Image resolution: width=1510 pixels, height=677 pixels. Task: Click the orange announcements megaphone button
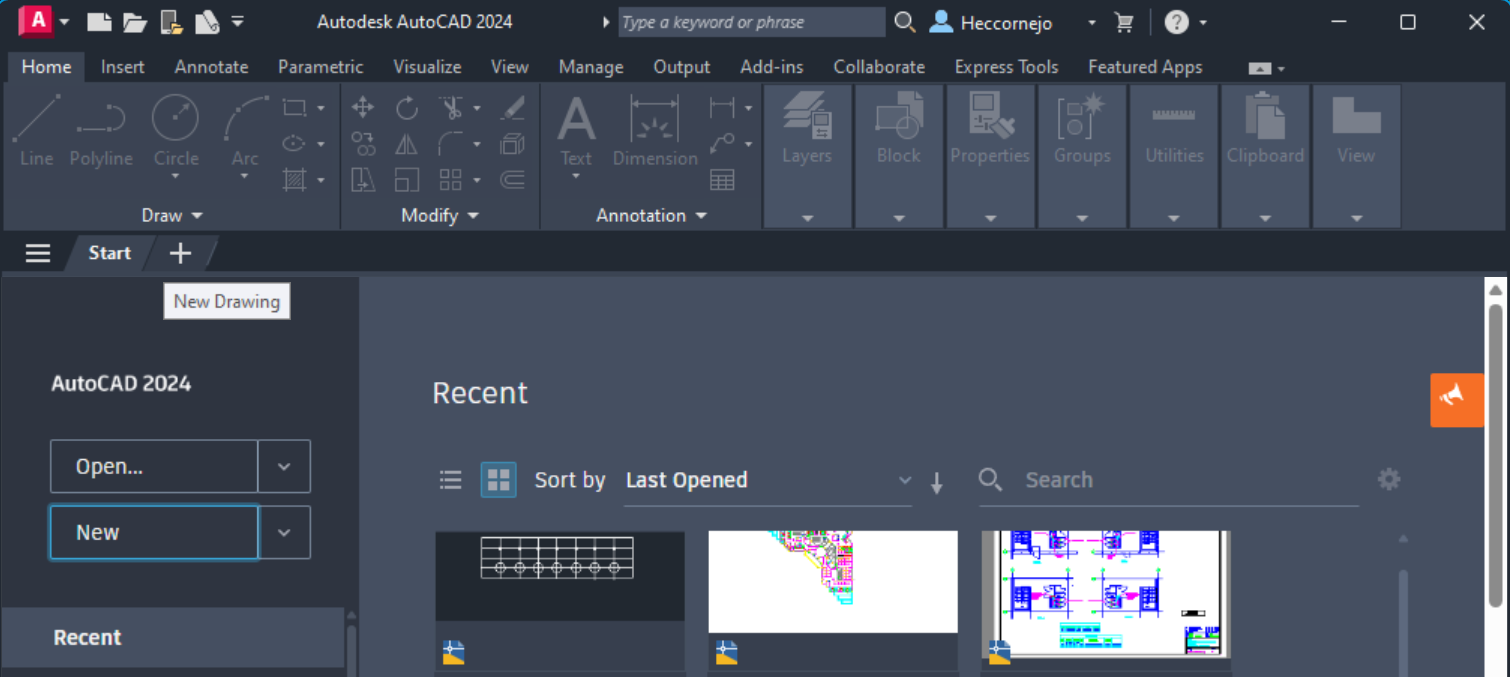tap(1457, 400)
